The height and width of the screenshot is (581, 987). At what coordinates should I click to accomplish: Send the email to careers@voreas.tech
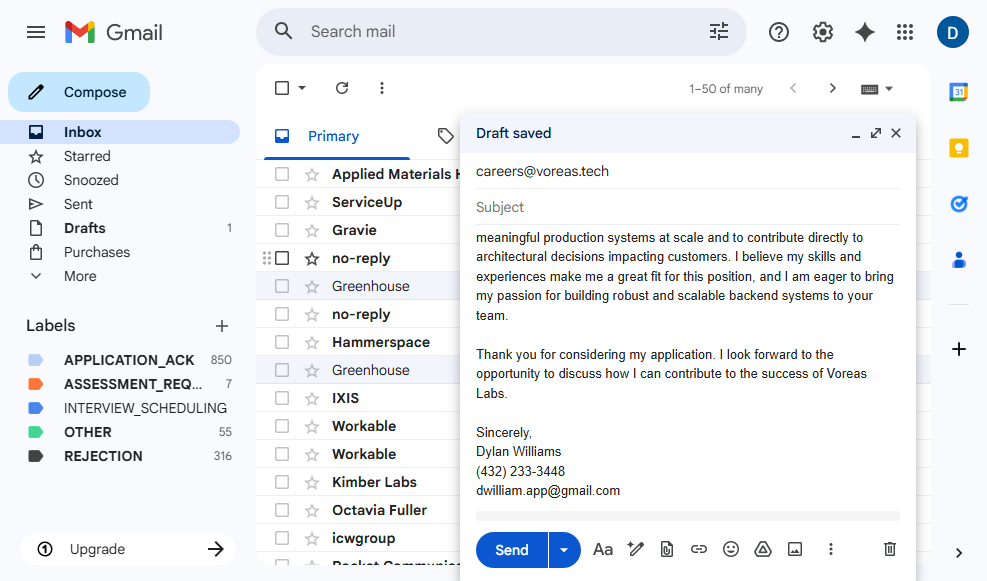point(511,550)
